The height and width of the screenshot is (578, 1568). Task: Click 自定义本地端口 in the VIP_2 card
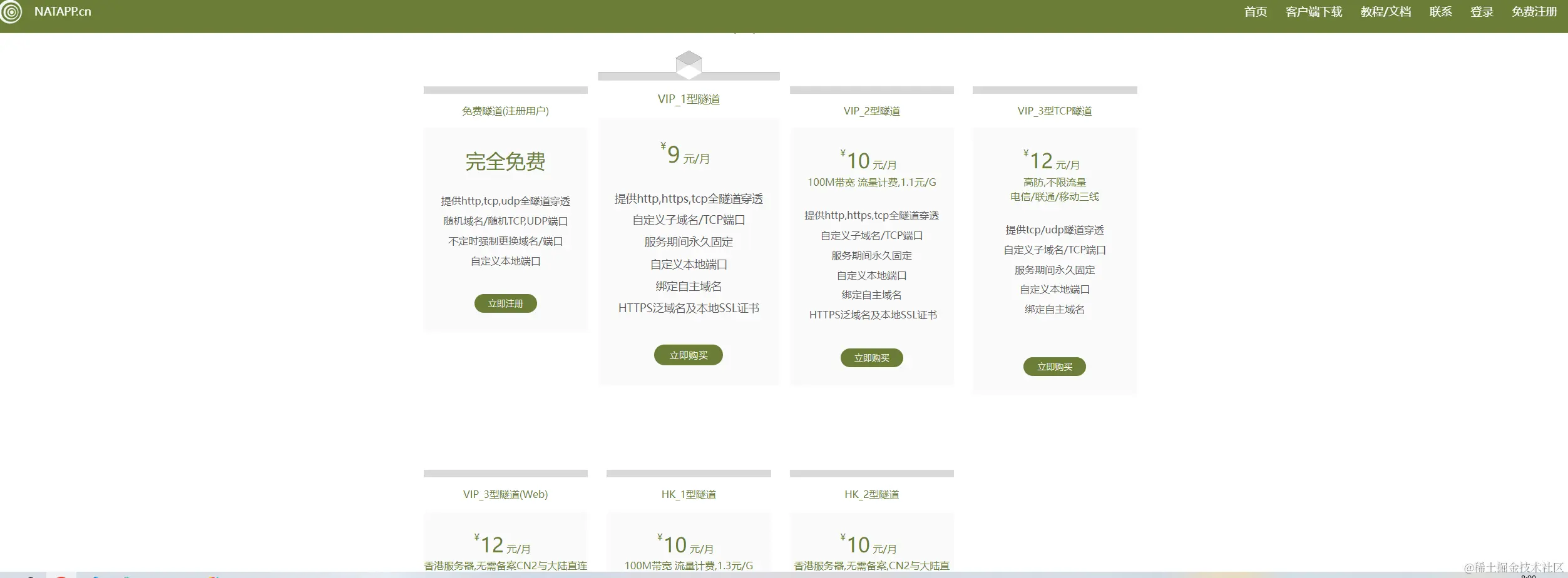click(872, 275)
